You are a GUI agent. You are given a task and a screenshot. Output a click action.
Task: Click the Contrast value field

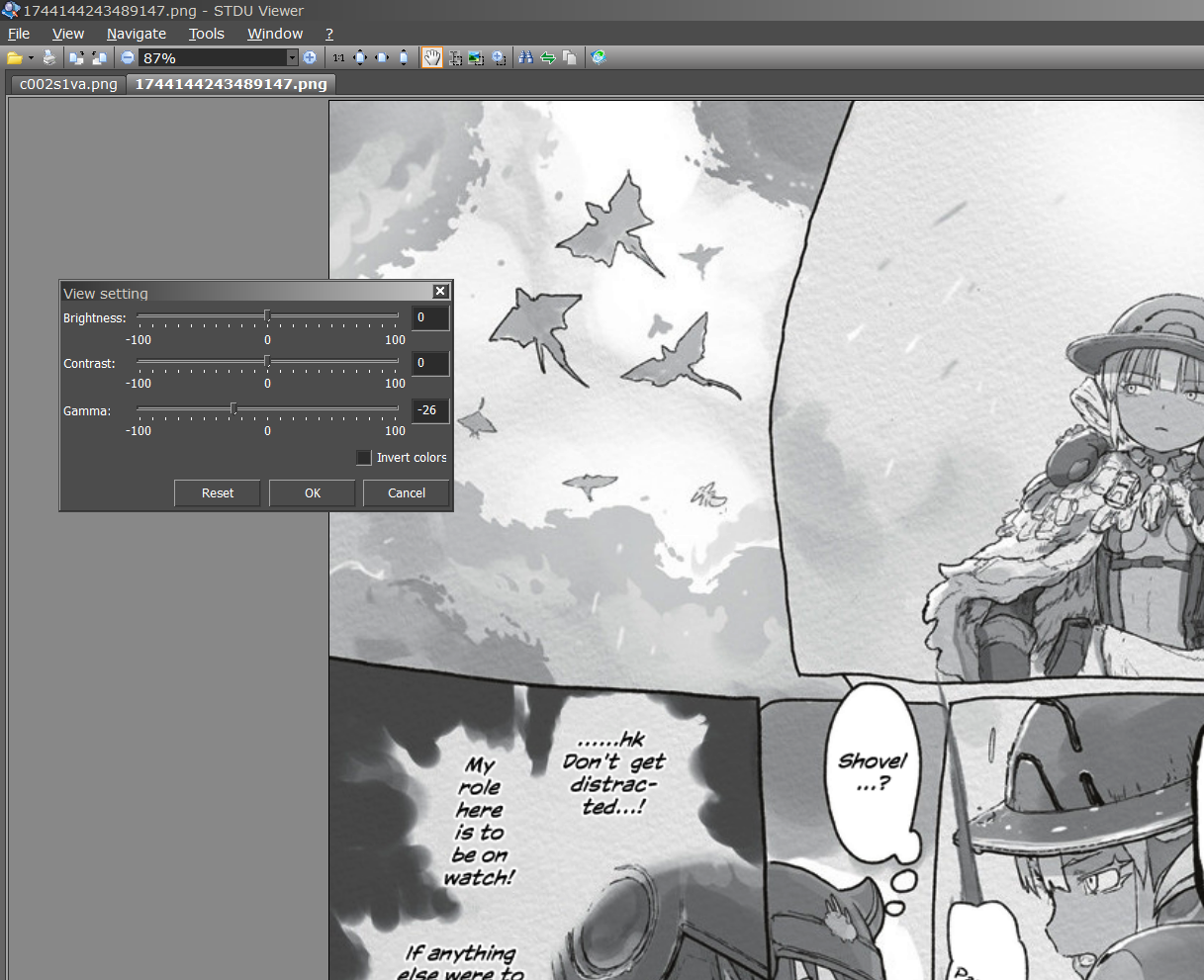[430, 363]
